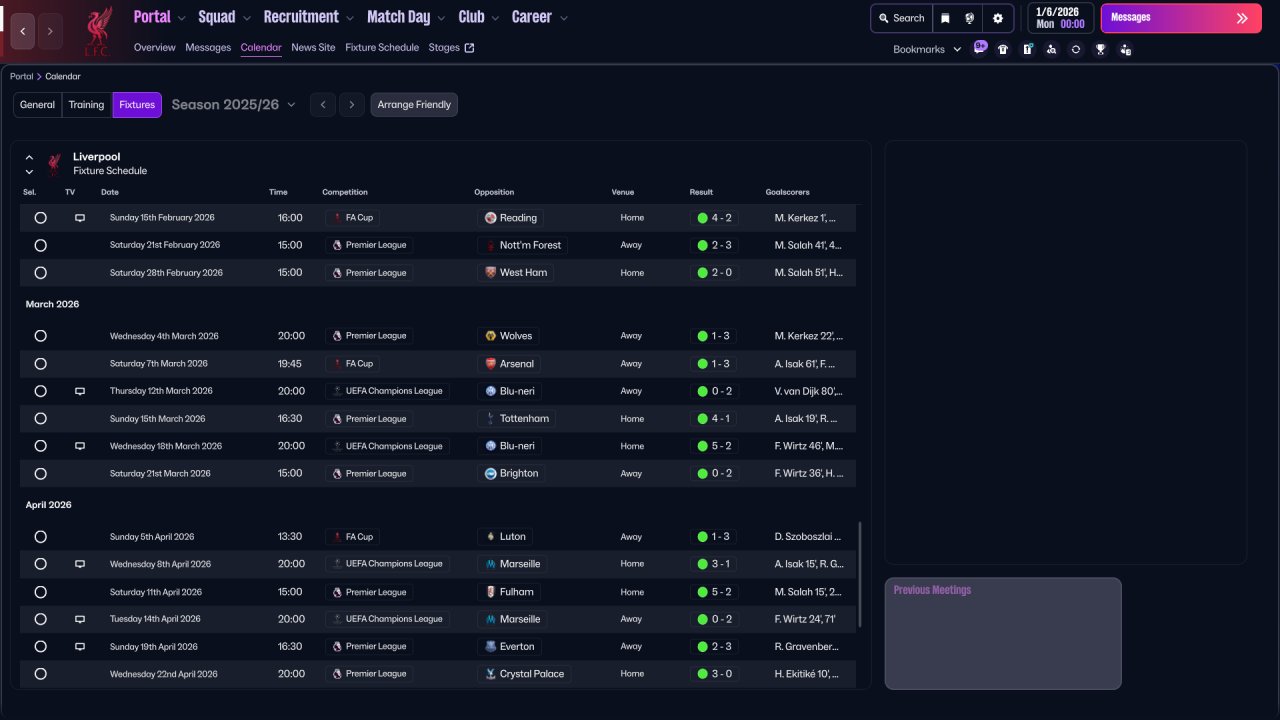Open the trophy icon shortcut
The width and height of the screenshot is (1280, 720).
point(1100,49)
